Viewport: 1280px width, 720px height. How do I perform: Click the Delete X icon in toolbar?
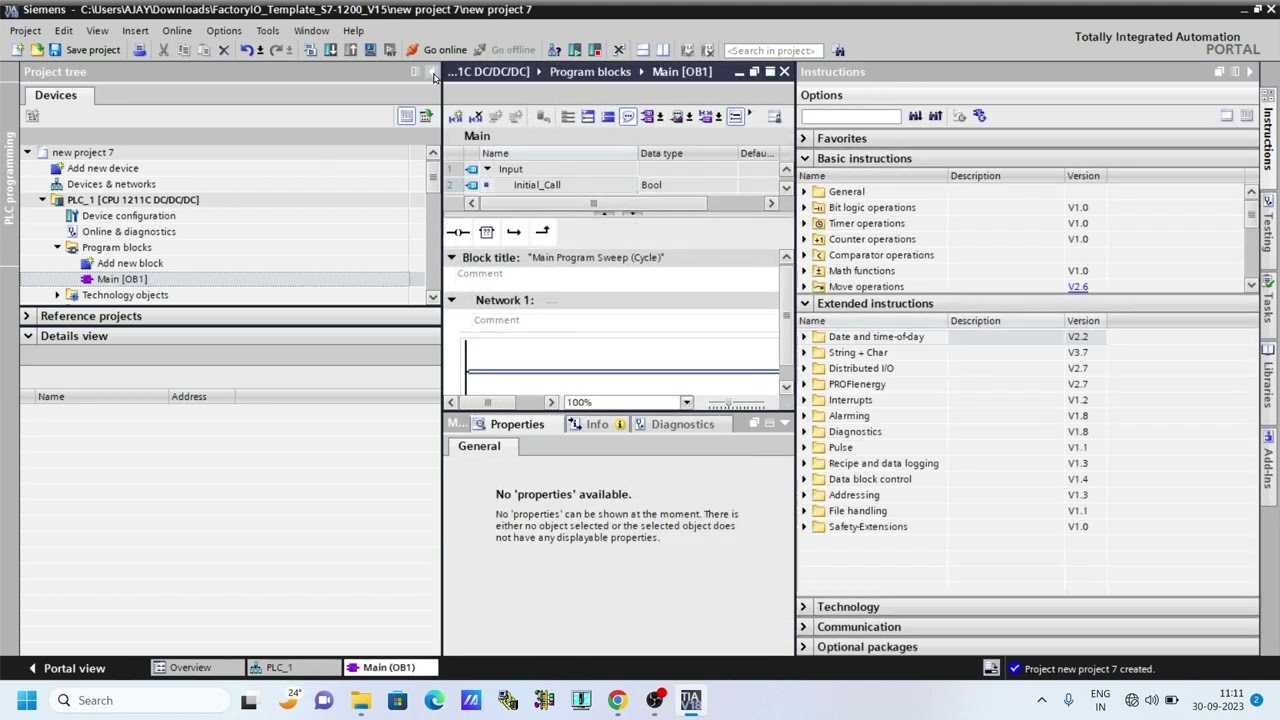[224, 50]
